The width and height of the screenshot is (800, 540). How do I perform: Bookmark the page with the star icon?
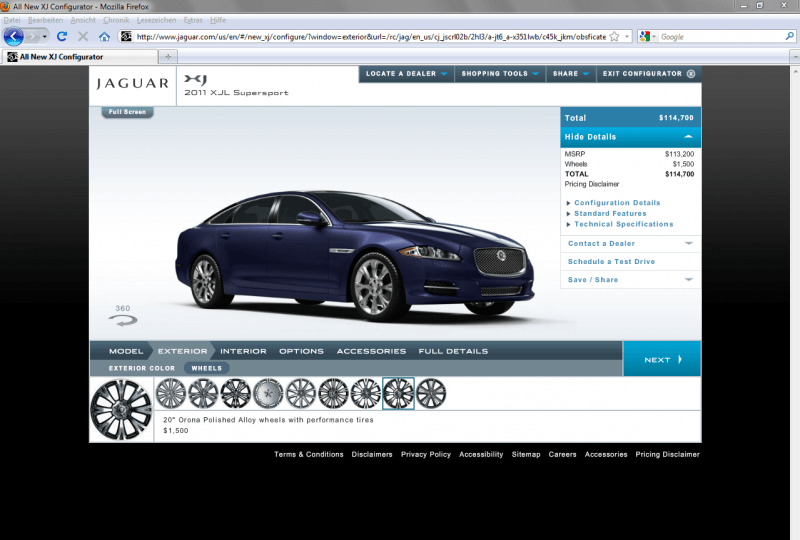tap(614, 37)
